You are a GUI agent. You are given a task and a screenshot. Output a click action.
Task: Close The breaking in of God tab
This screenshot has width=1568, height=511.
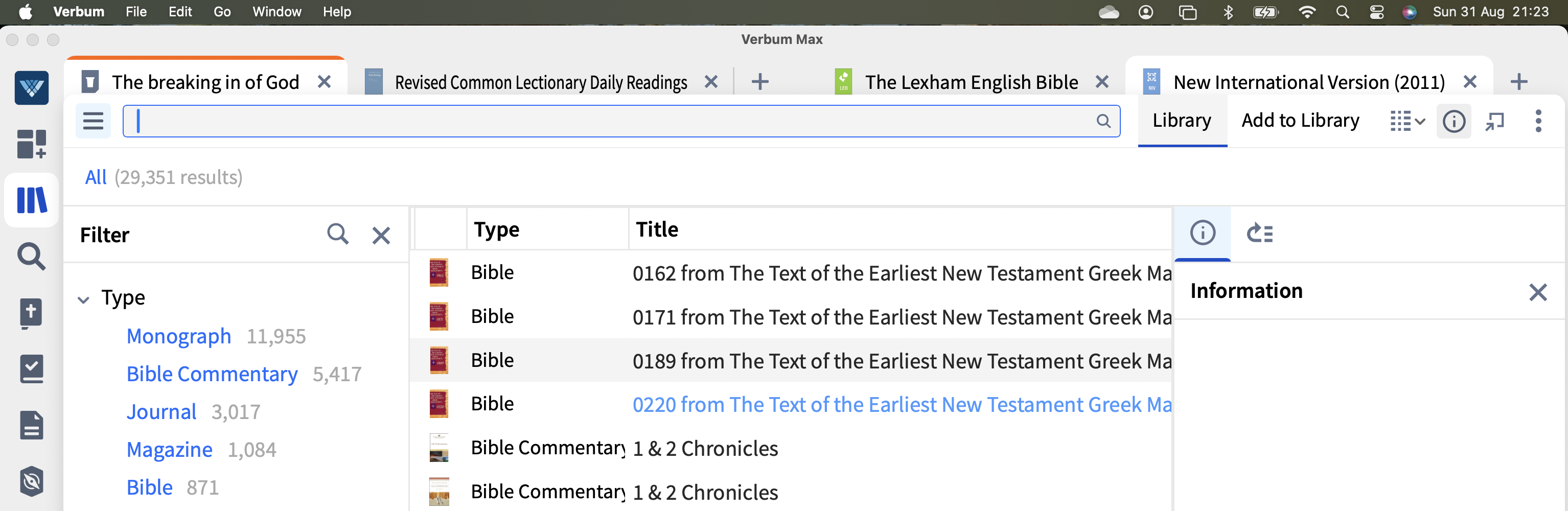(325, 82)
